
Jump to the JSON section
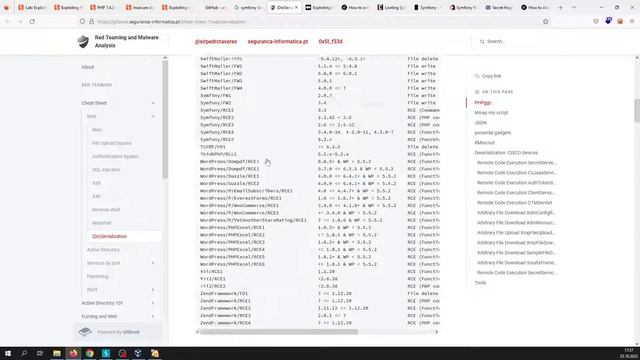coord(480,123)
